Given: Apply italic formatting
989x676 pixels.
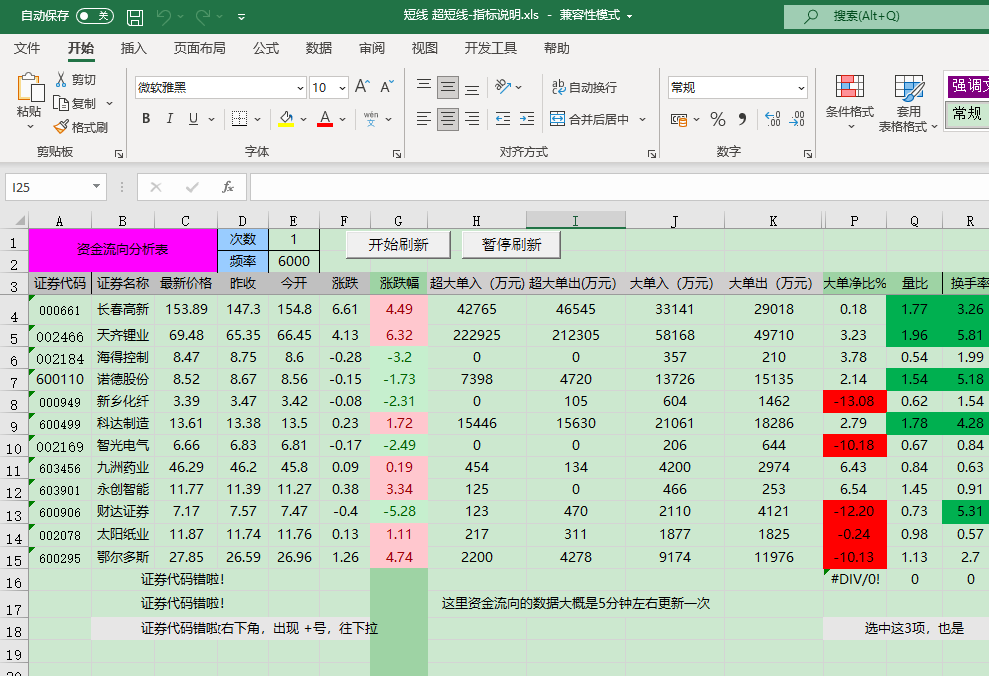Looking at the screenshot, I should pyautogui.click(x=167, y=118).
